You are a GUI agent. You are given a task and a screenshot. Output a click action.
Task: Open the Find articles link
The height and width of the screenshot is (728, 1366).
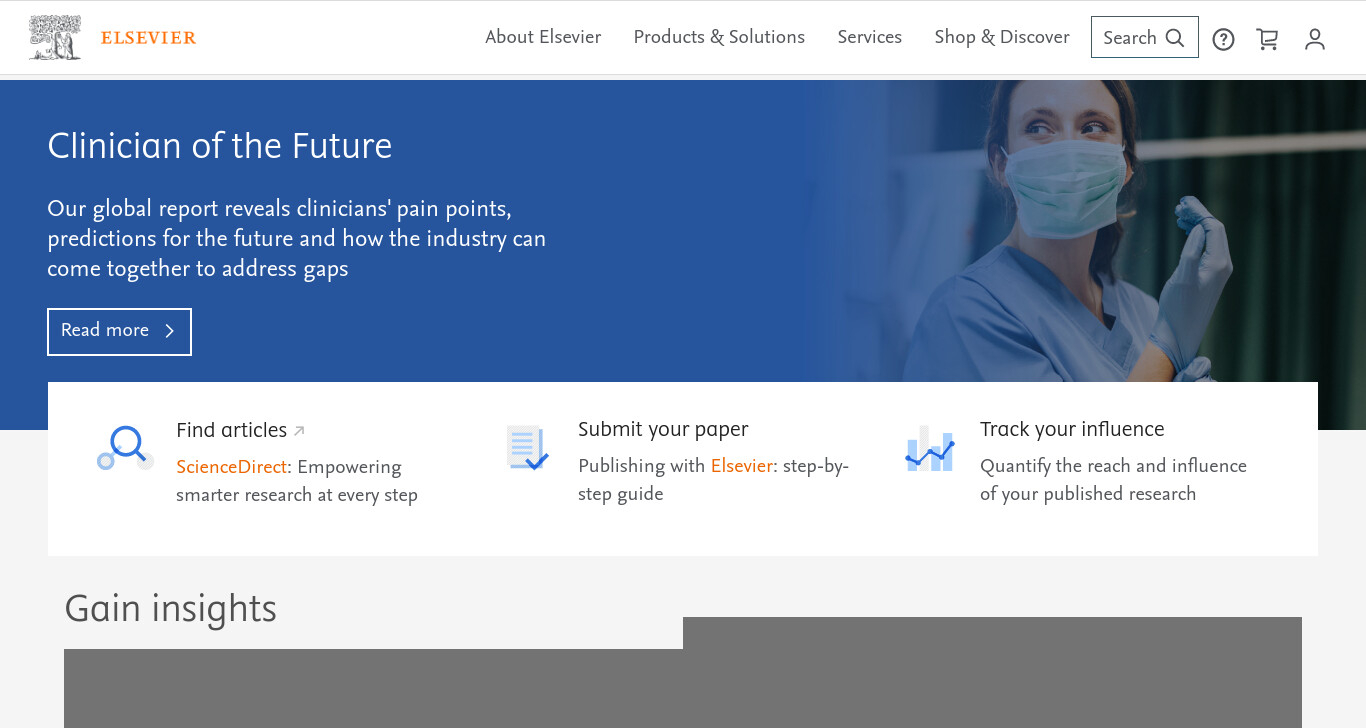pos(231,430)
